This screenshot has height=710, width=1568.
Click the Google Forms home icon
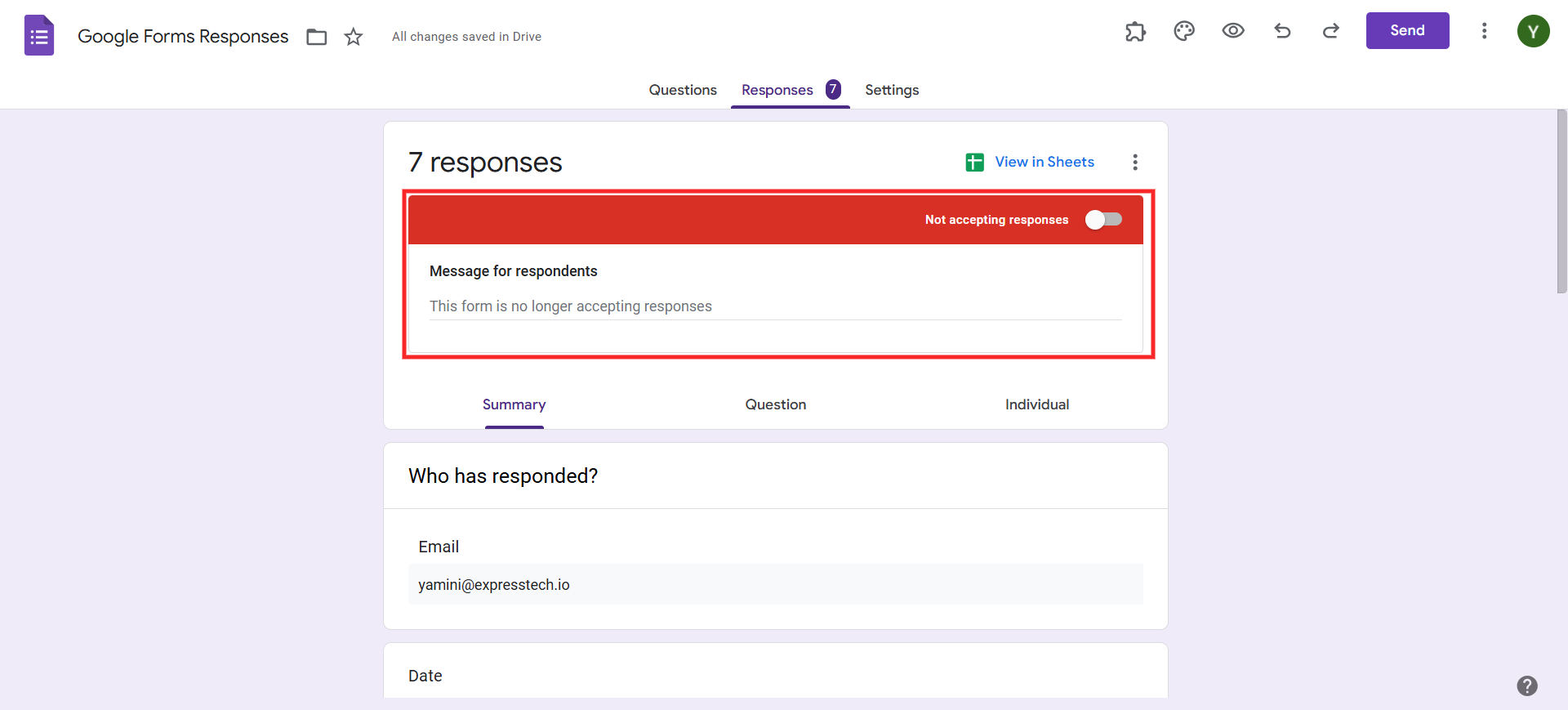coord(38,36)
